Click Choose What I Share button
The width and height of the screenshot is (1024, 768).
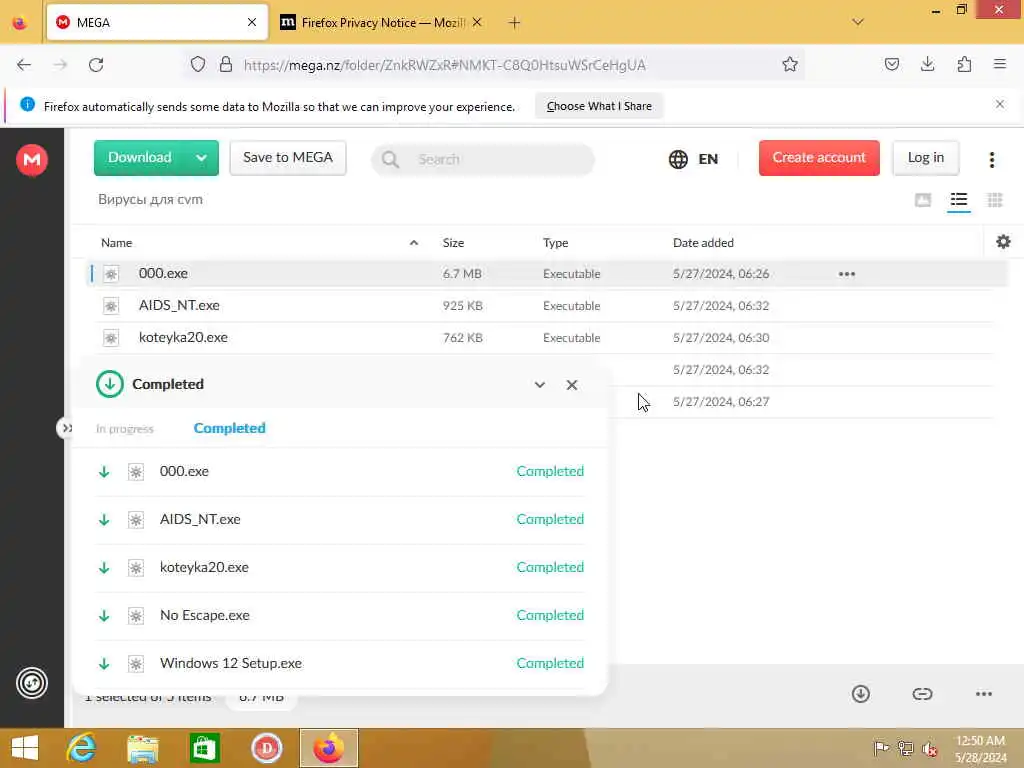(x=599, y=106)
